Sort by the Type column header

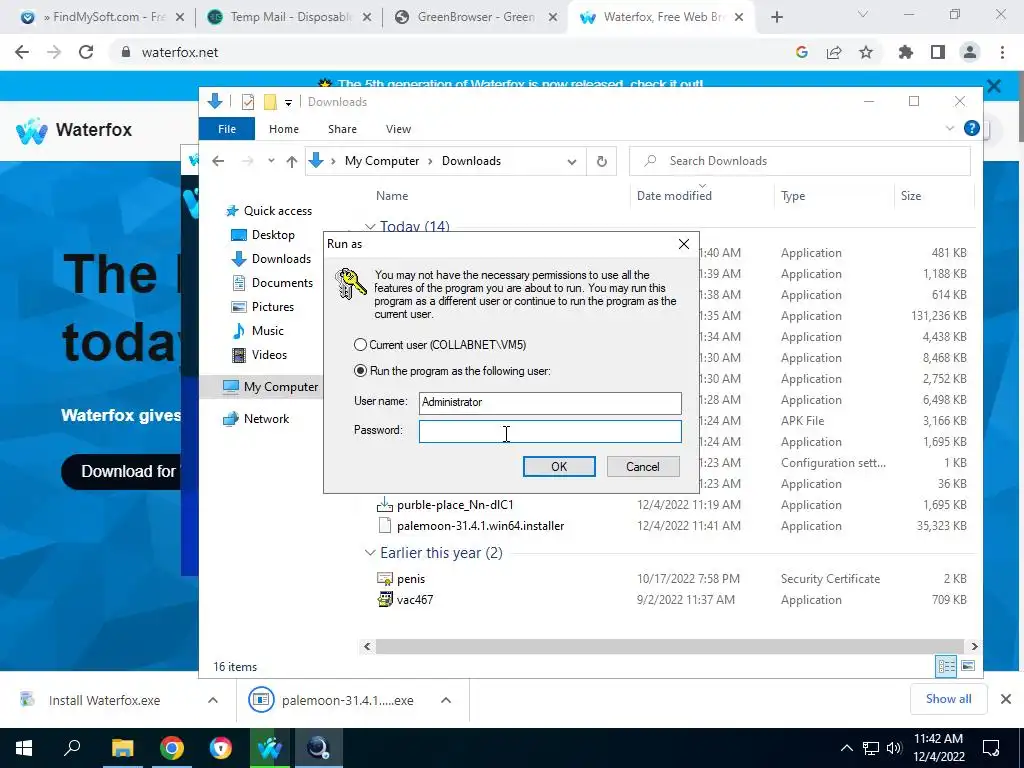[793, 196]
